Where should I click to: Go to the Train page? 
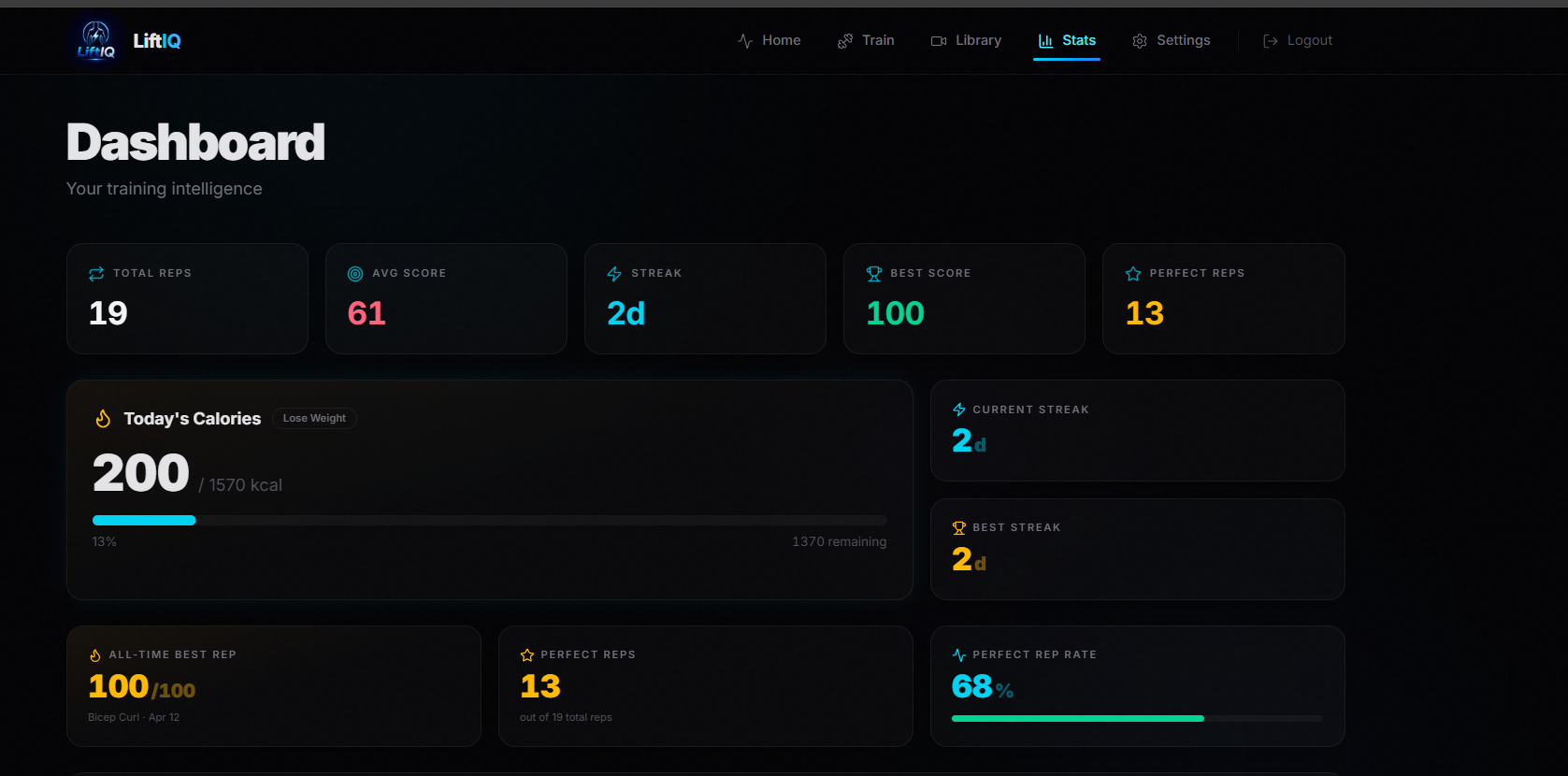click(866, 40)
